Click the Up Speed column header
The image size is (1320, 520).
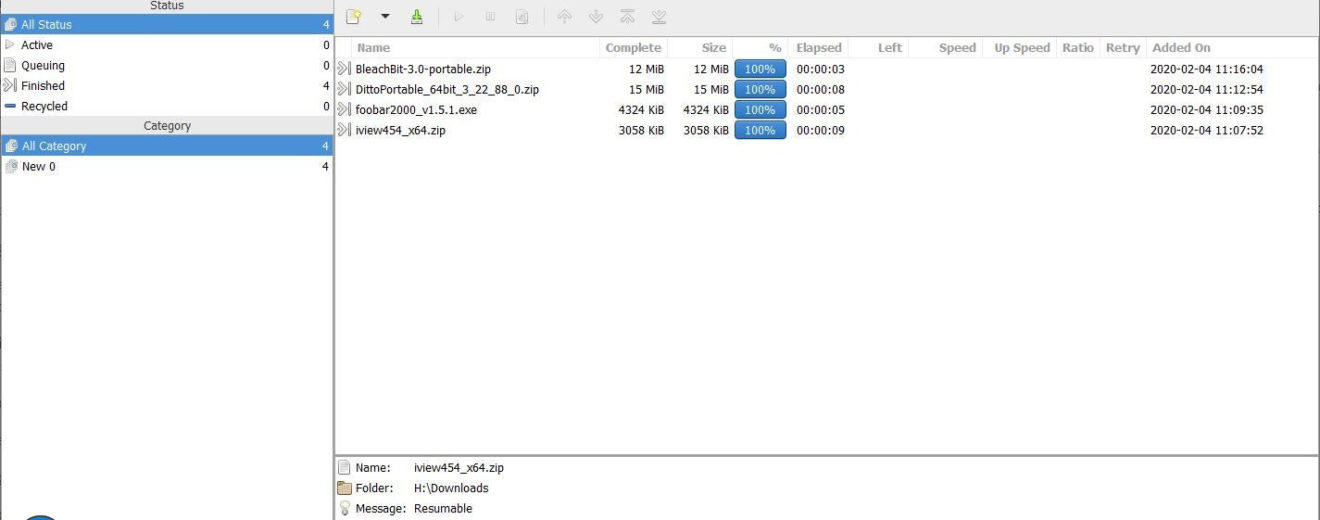[x=1020, y=48]
